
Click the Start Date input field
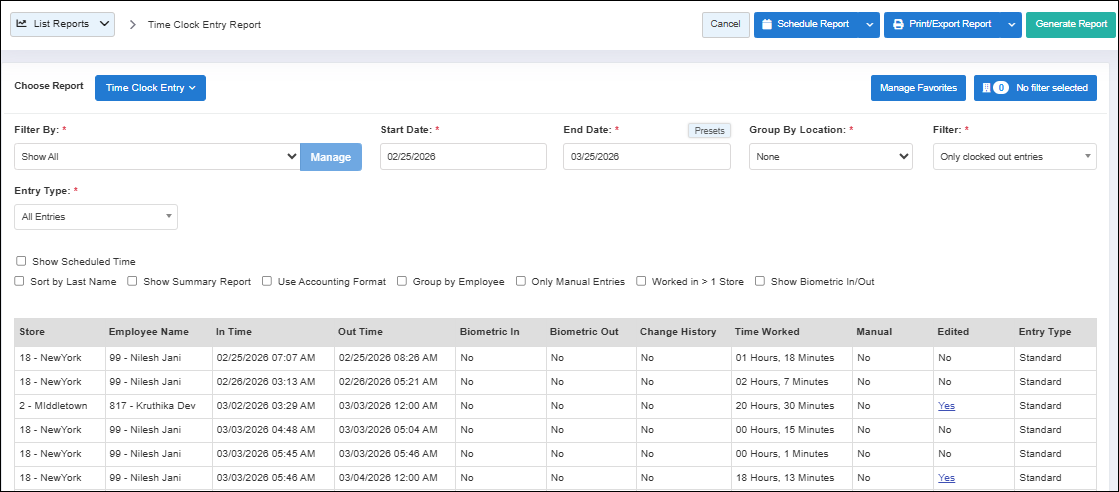click(463, 157)
